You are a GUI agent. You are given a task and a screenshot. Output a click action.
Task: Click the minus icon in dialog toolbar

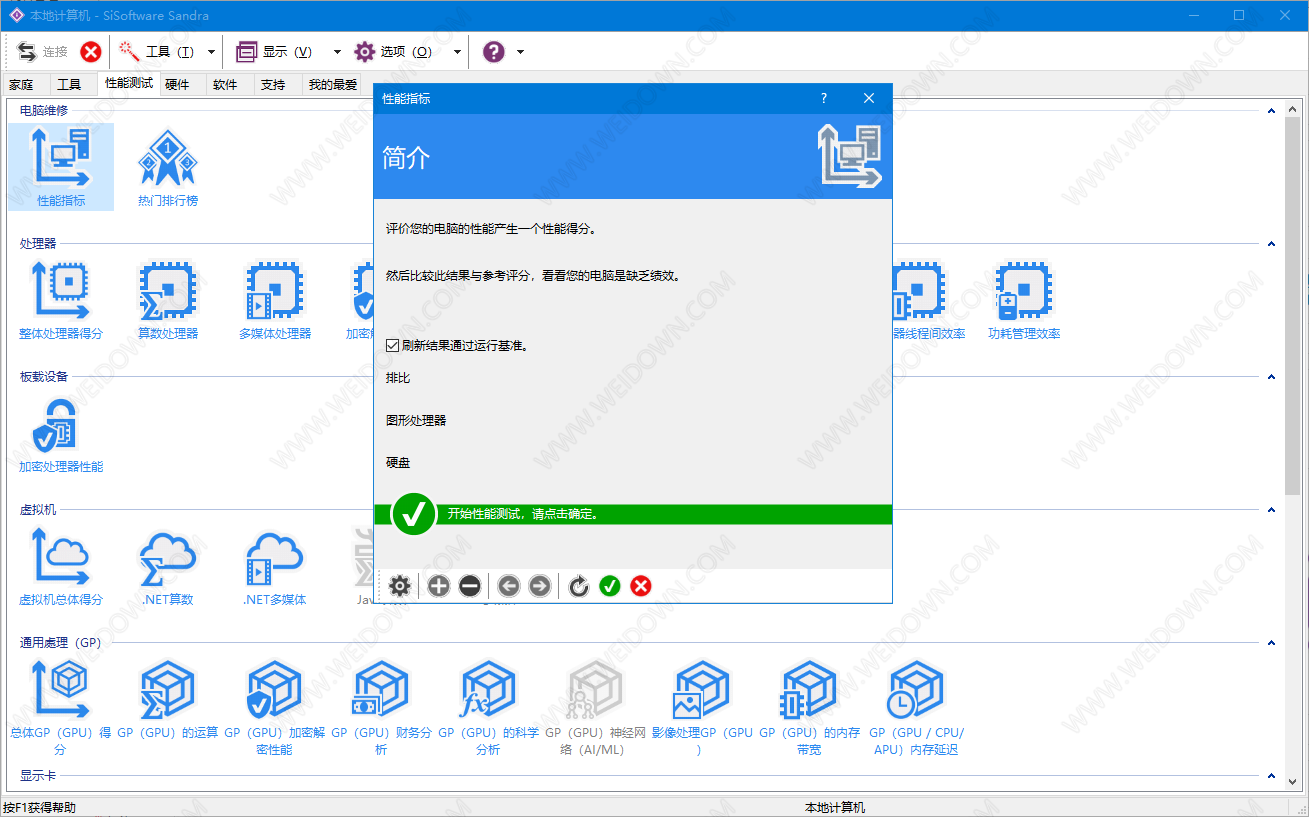[470, 586]
